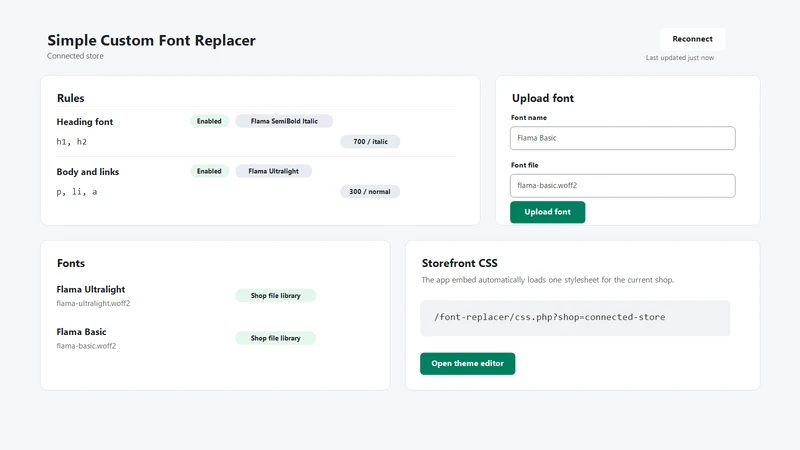Click Enabled badge for Heading font rule
This screenshot has width=800, height=450.
209,121
